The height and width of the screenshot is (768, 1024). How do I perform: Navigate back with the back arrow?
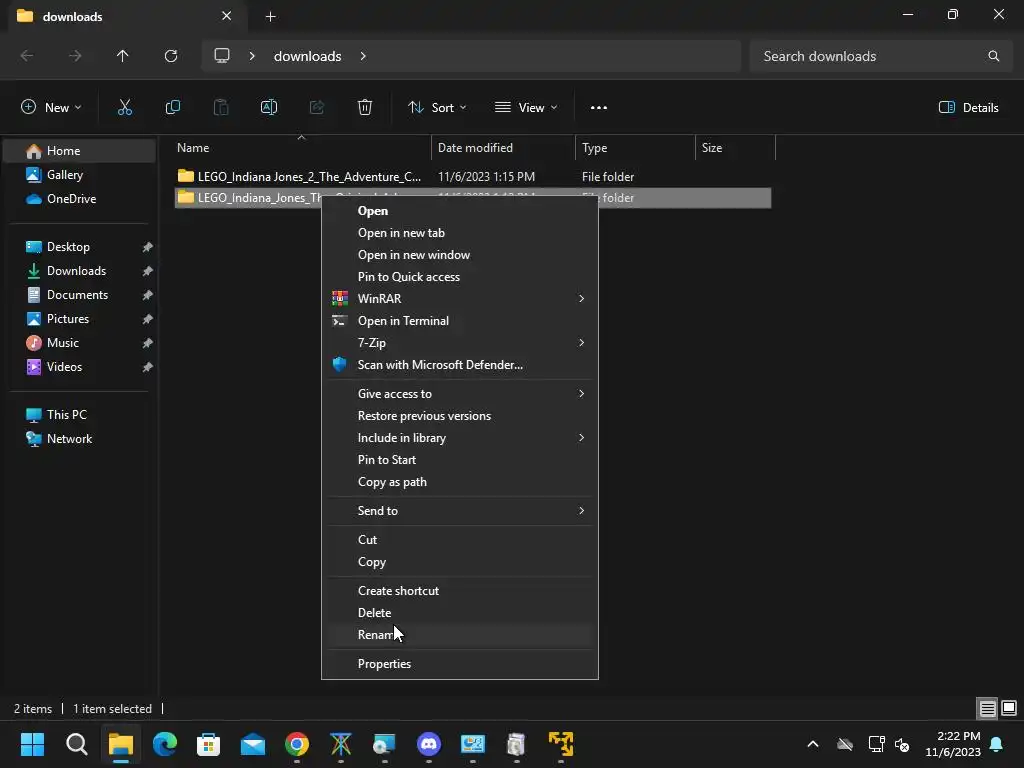tap(27, 56)
